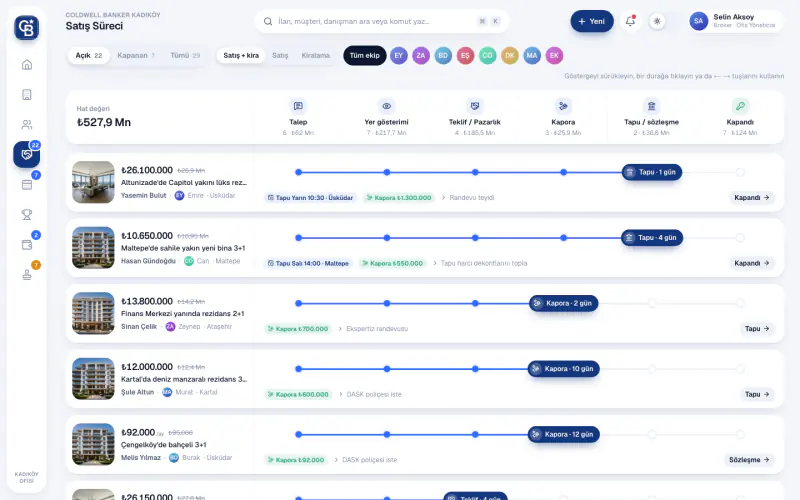Screen dimensions: 800x500
Task: Click Tapu · 1 gün progress marker
Action: click(x=652, y=172)
